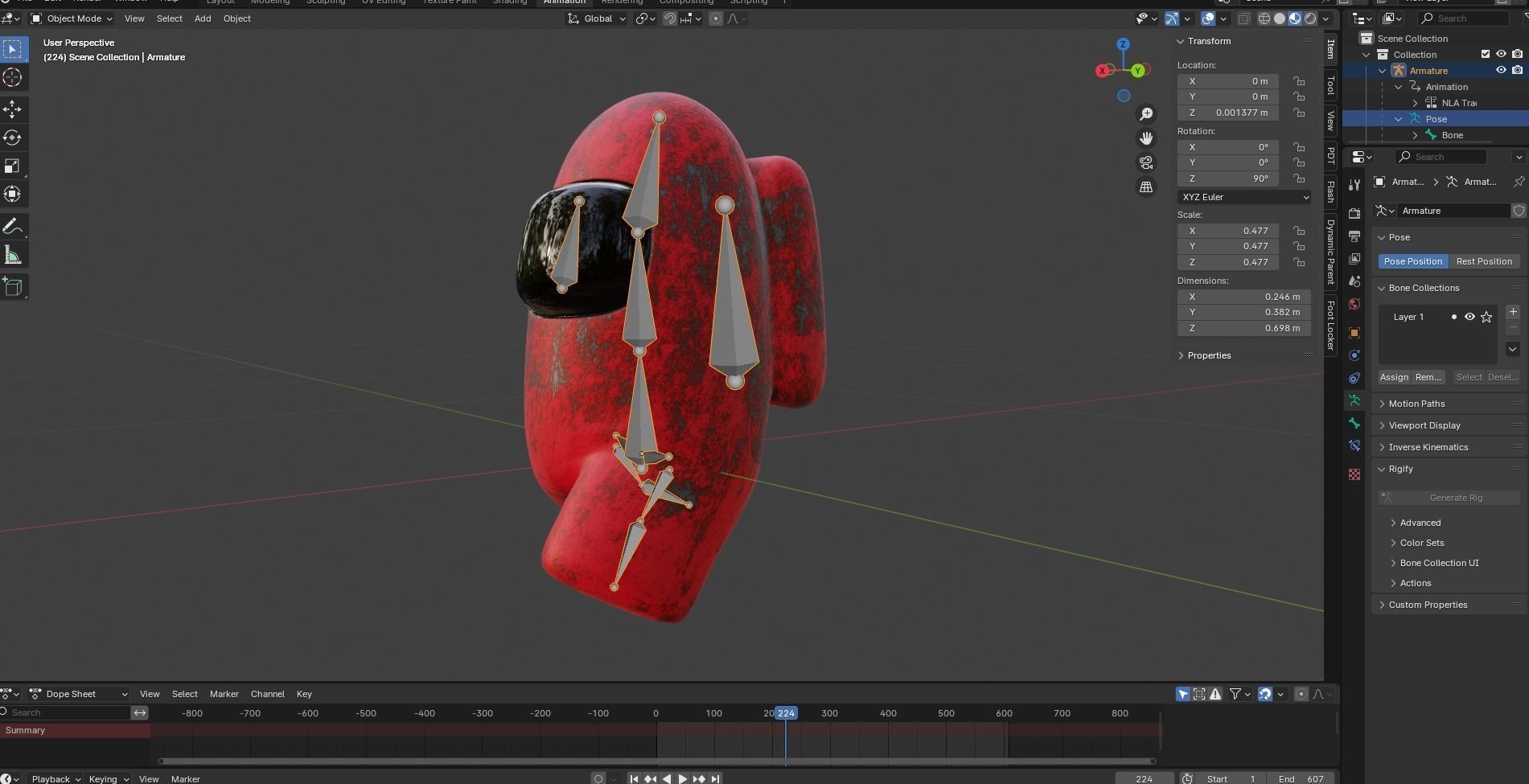Select the Add Cube tool
1529x784 pixels.
pyautogui.click(x=12, y=287)
